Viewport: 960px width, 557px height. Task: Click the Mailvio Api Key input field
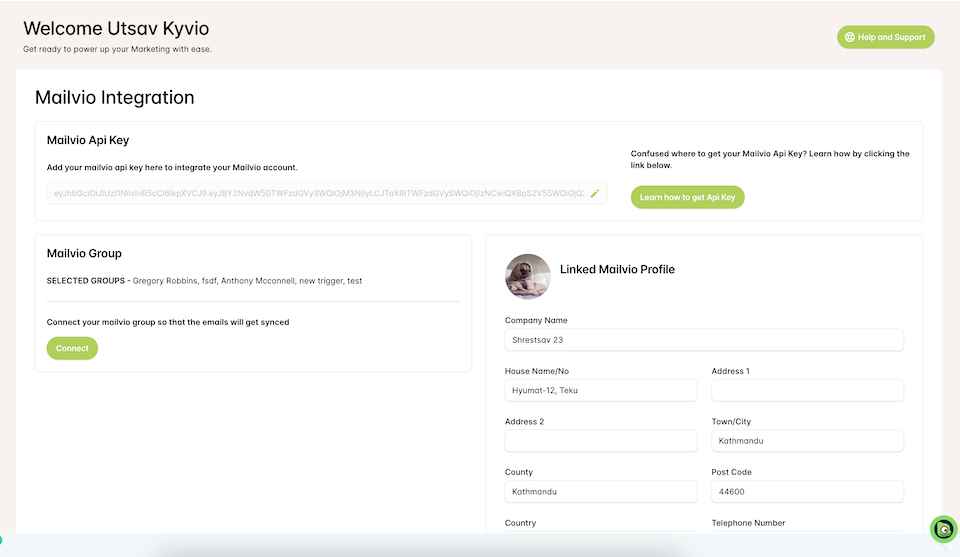coord(326,193)
